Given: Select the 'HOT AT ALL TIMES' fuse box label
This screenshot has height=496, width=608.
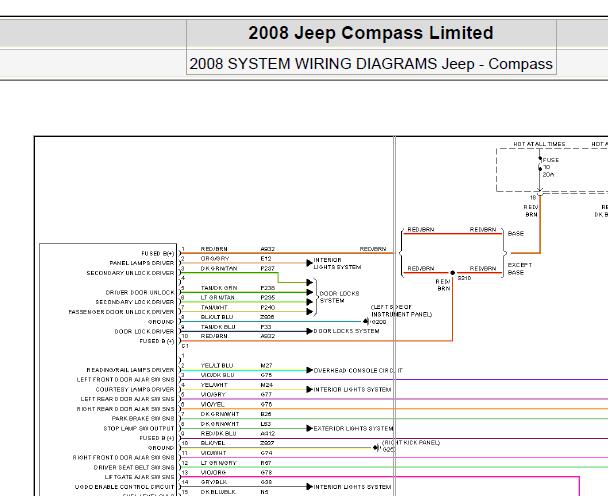Looking at the screenshot, I should pyautogui.click(x=539, y=144).
